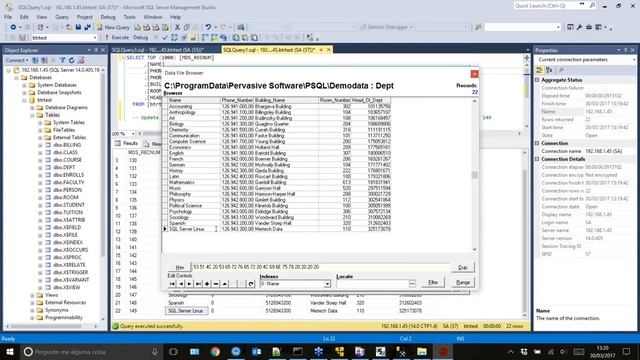Image resolution: width=640 pixels, height=360 pixels.
Task: Open the File menu
Action: pyautogui.click(x=8, y=17)
